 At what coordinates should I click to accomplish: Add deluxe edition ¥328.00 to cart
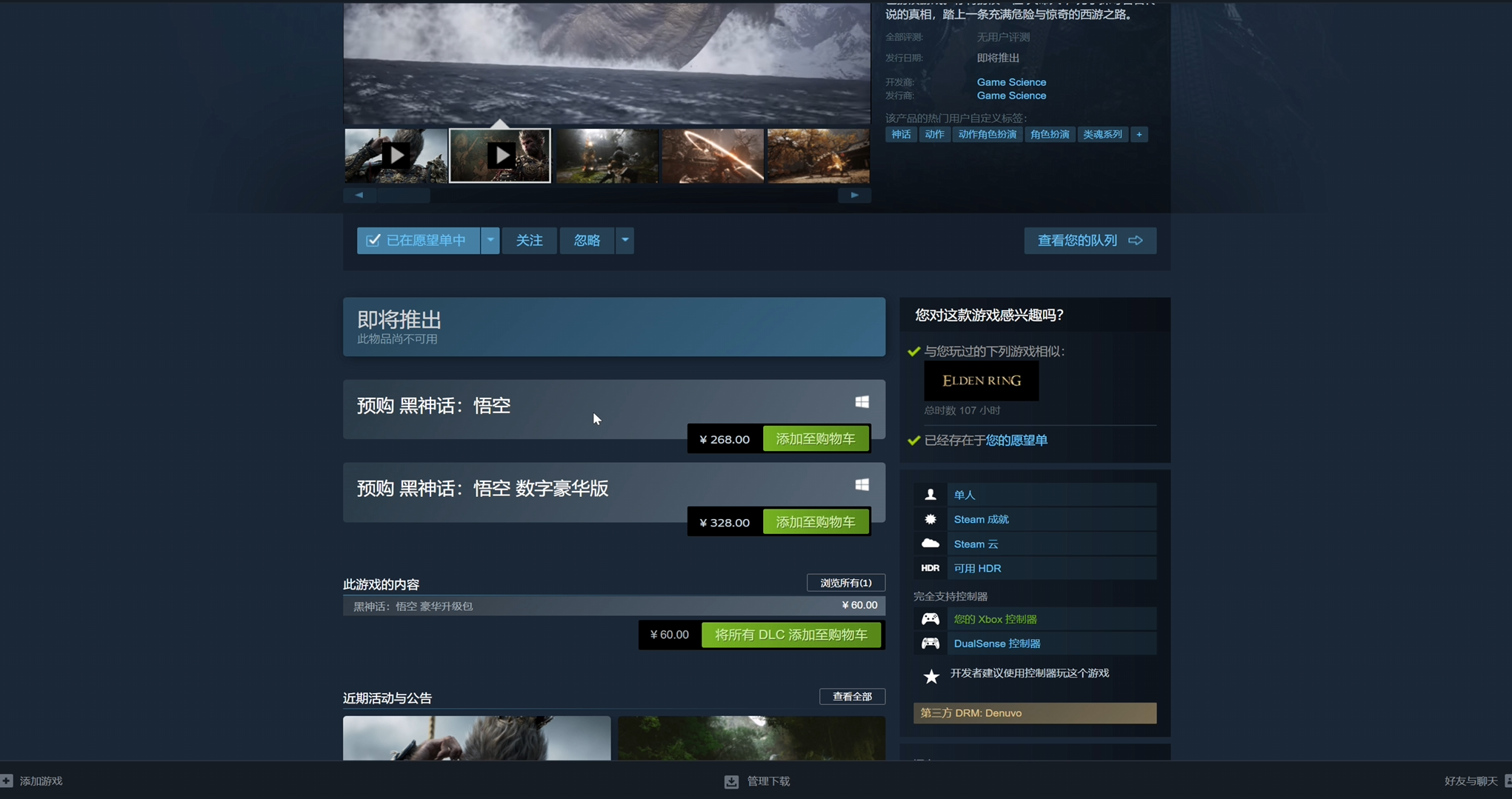816,522
